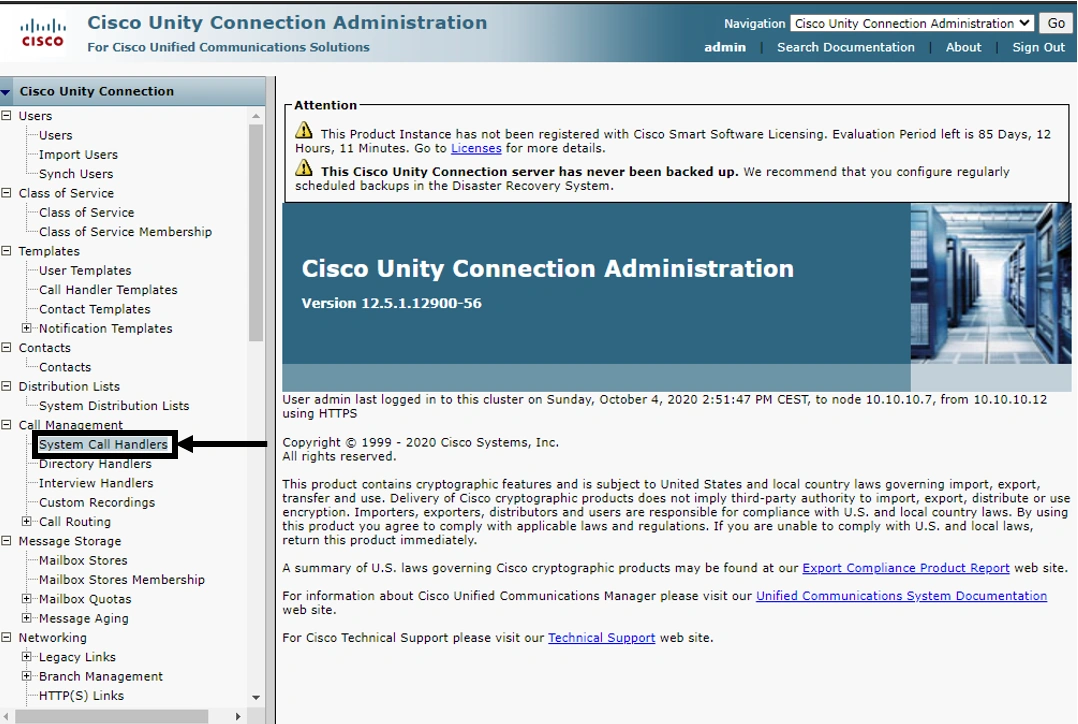1078x724 pixels.
Task: Open the Licenses link
Action: click(476, 148)
